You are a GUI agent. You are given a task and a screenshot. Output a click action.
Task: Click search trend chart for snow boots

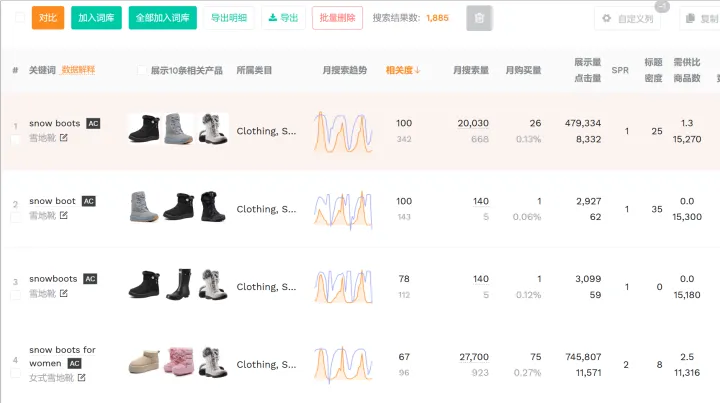pos(343,132)
